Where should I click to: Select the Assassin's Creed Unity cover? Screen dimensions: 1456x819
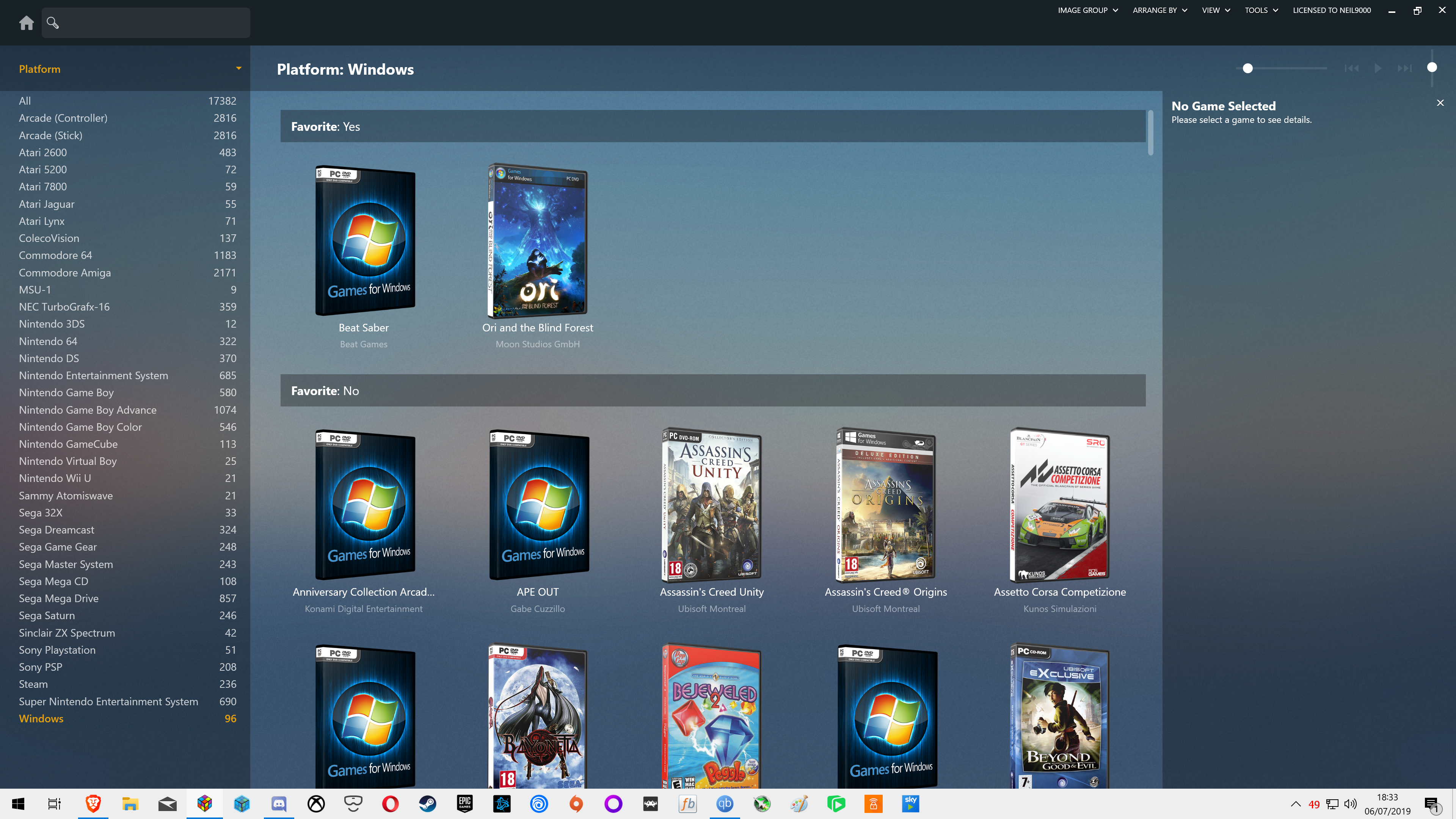pyautogui.click(x=712, y=505)
